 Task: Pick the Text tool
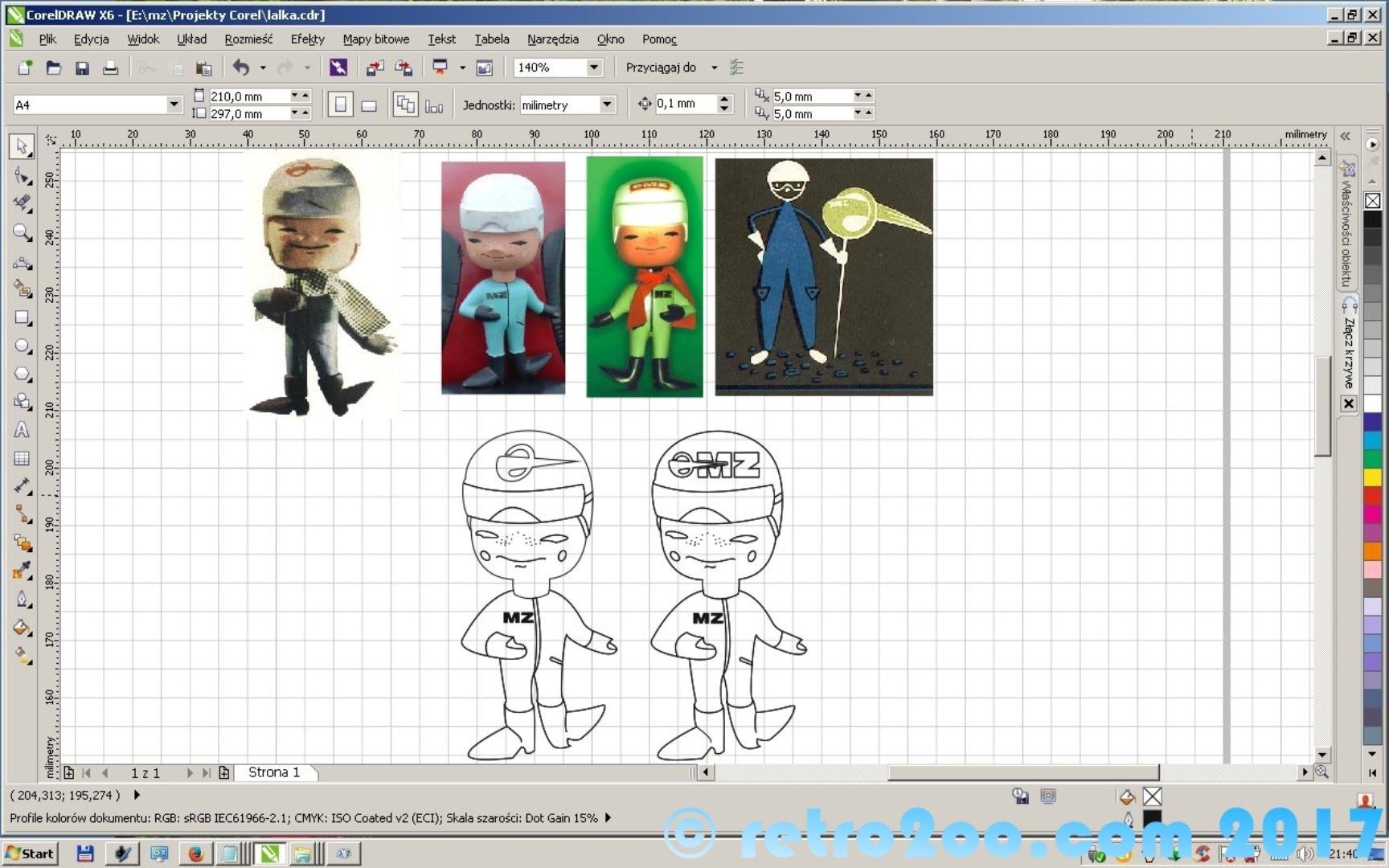tap(22, 430)
